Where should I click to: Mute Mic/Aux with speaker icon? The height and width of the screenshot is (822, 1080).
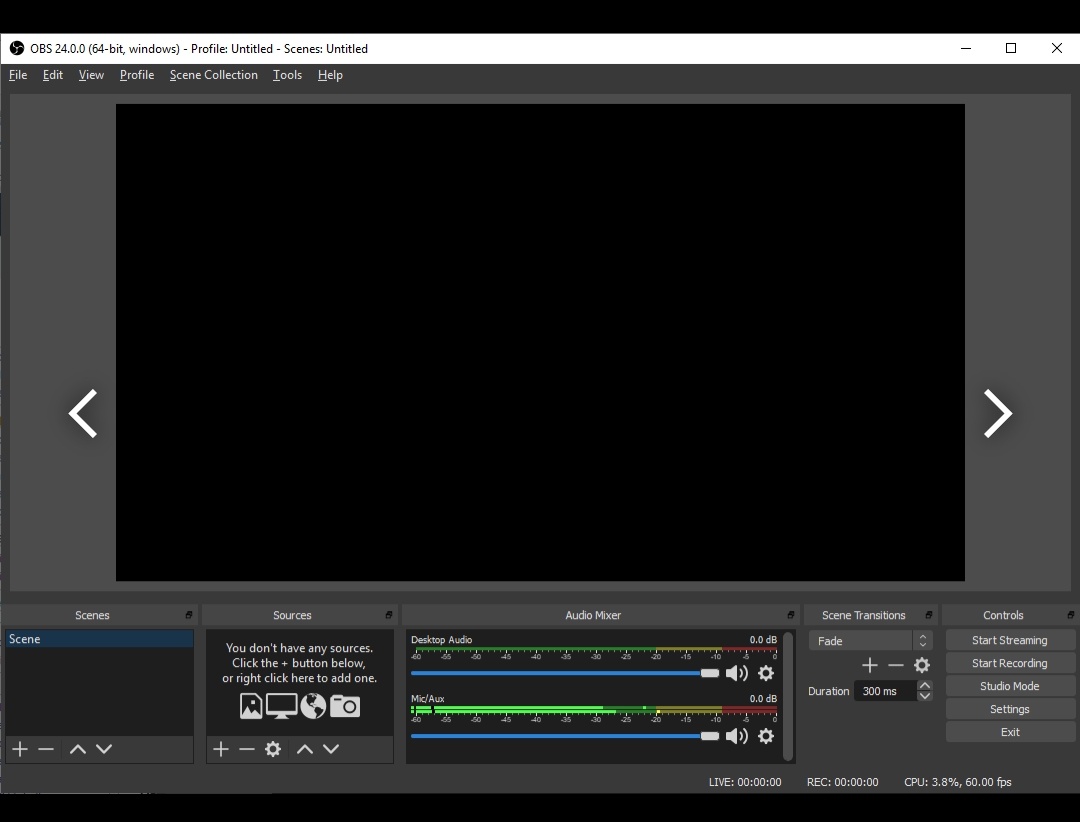pos(737,736)
